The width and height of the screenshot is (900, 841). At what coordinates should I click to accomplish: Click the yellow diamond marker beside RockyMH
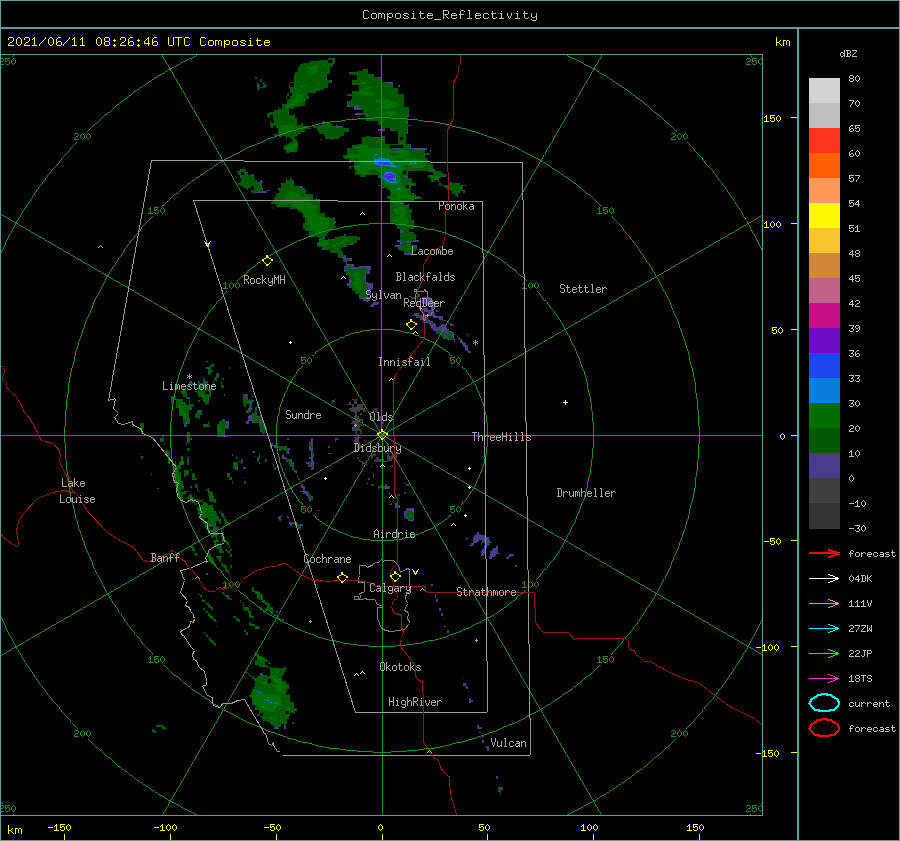pos(267,261)
